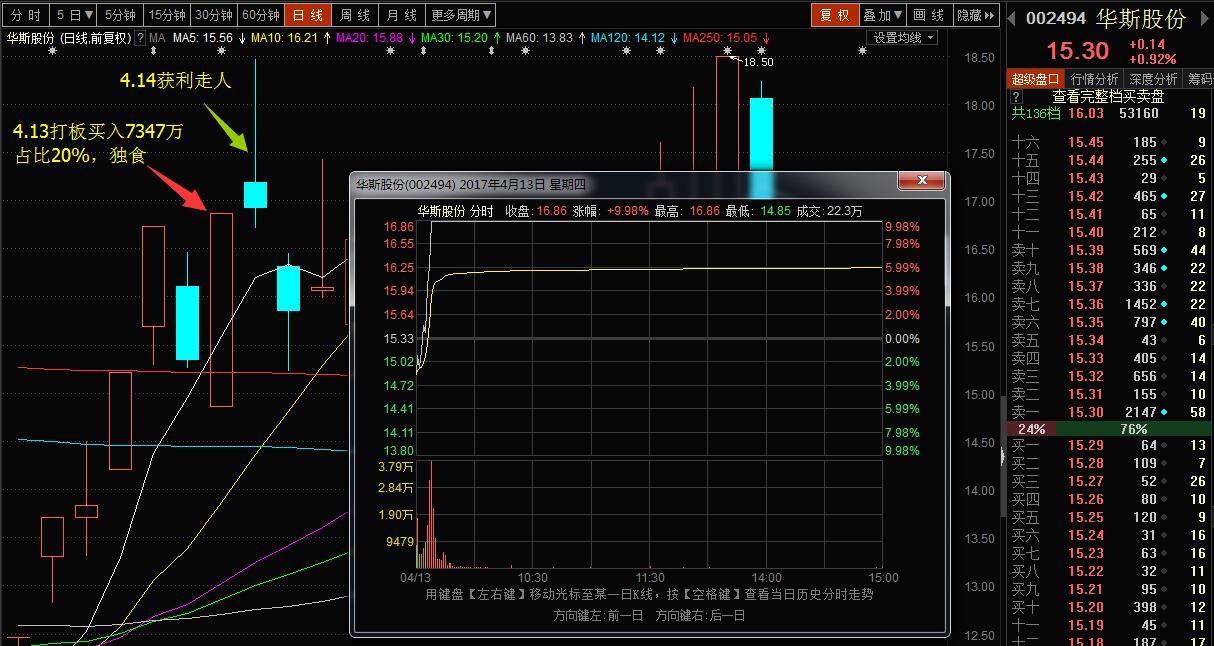Open the 叠加 overlay dropdown
The image size is (1214, 646).
pos(881,15)
